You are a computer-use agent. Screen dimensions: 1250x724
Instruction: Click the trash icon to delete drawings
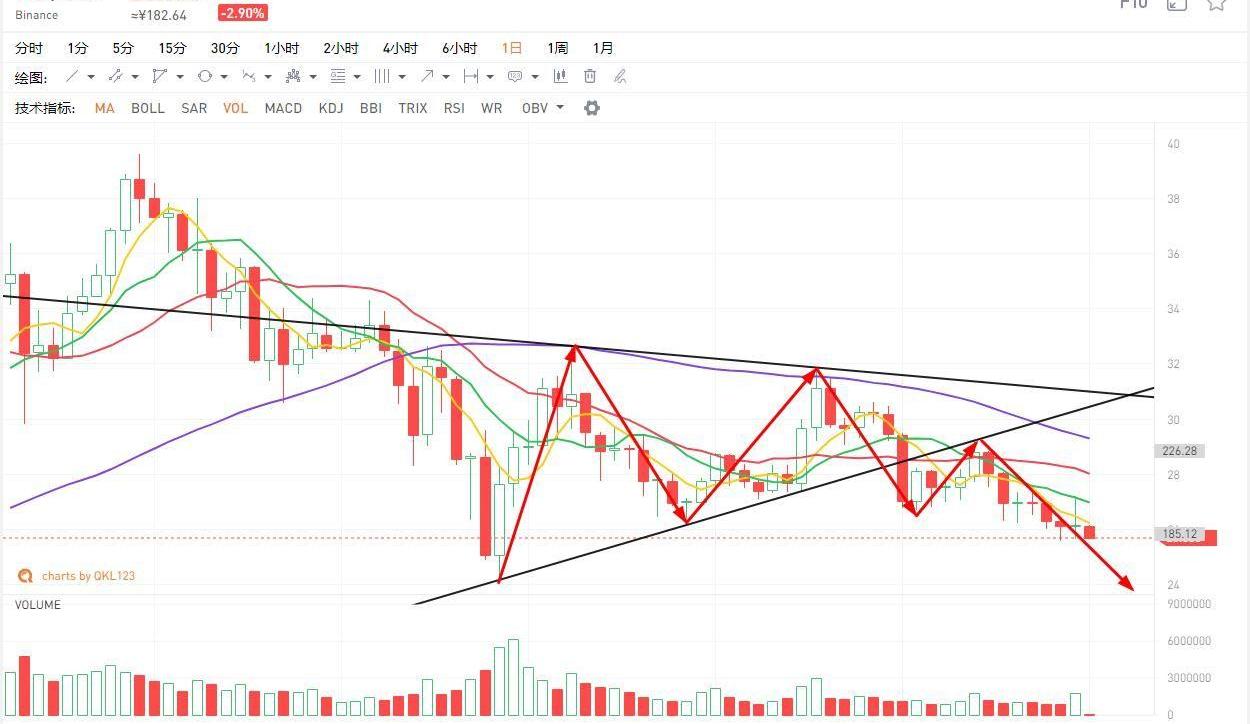coord(590,77)
